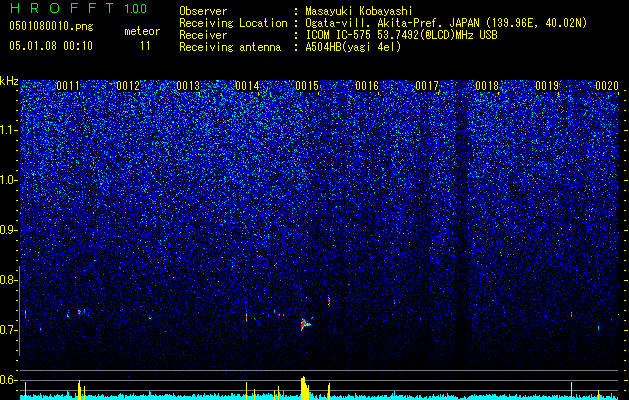Click time marker 0012
629x400 pixels.
pyautogui.click(x=128, y=86)
